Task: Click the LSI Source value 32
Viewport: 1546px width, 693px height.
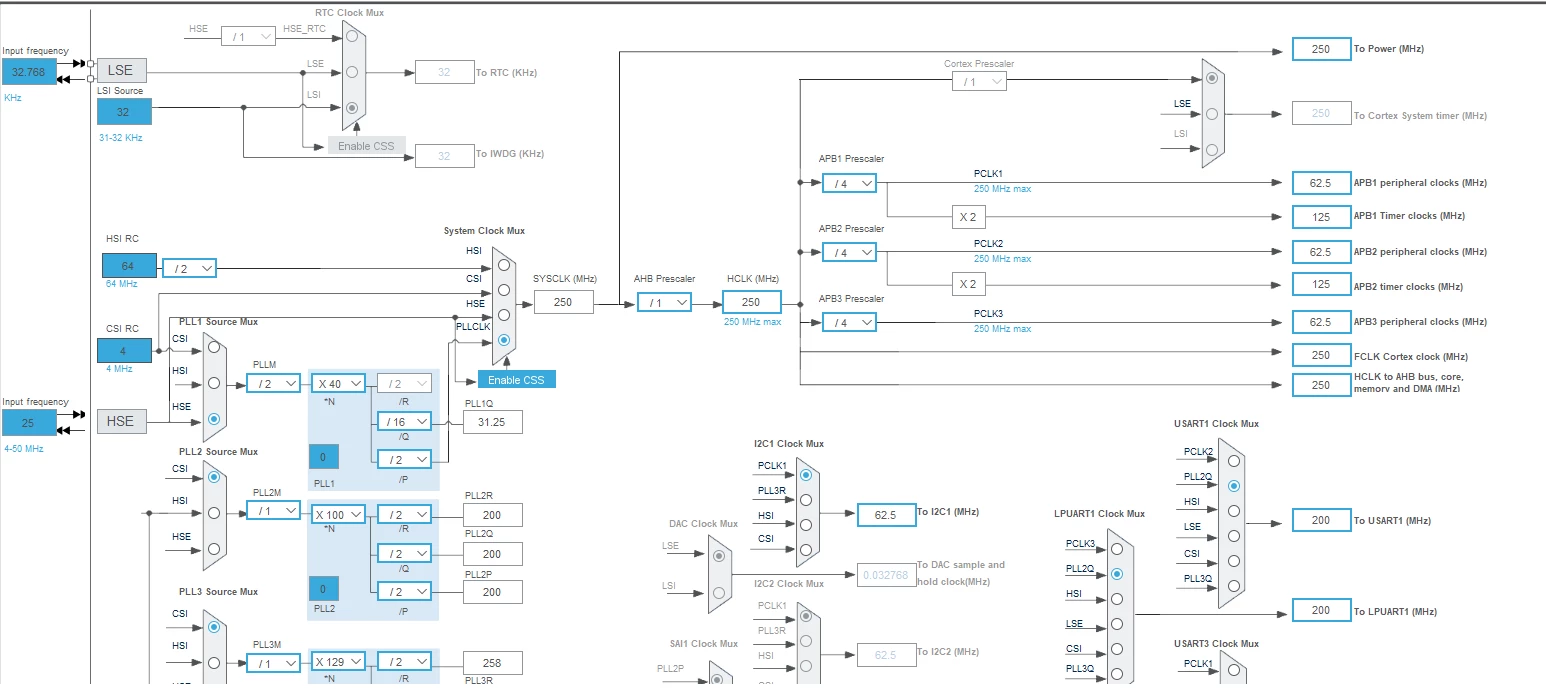Action: coord(124,112)
